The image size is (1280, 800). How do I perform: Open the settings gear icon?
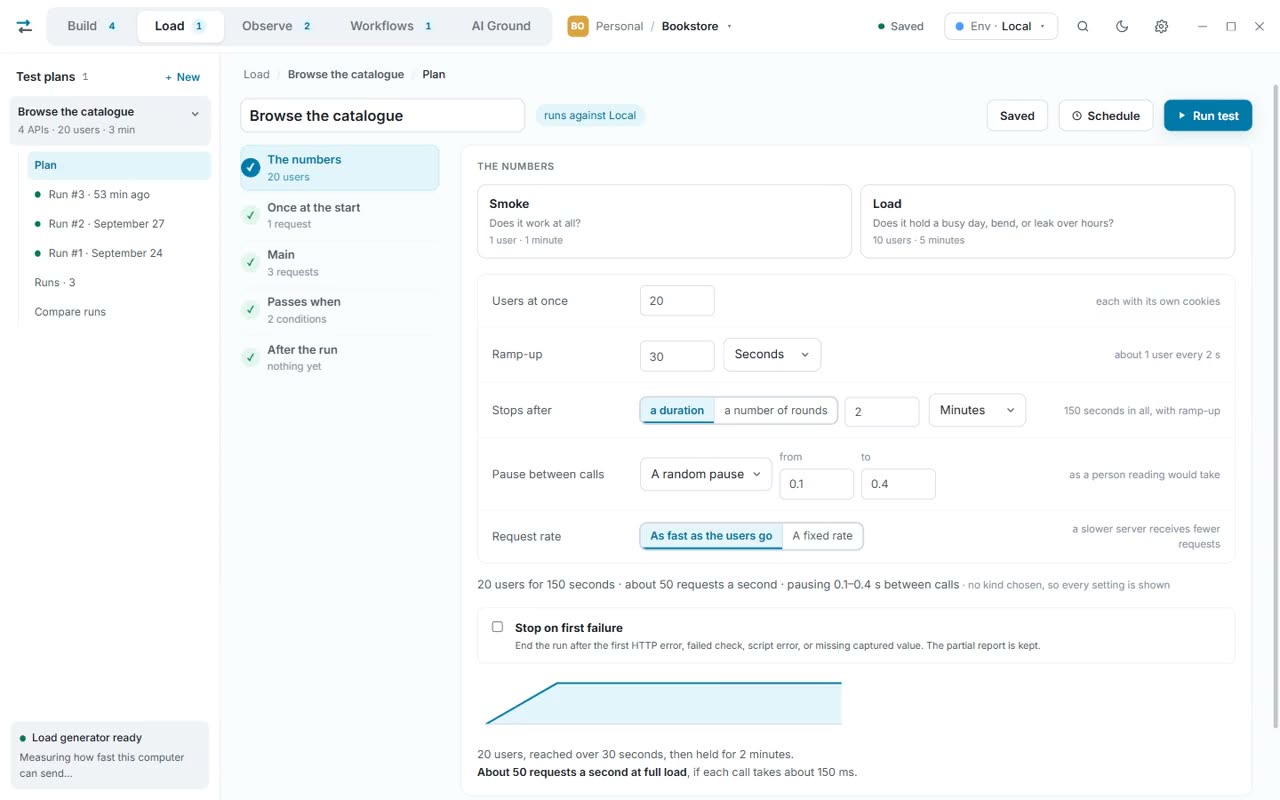(x=1161, y=26)
